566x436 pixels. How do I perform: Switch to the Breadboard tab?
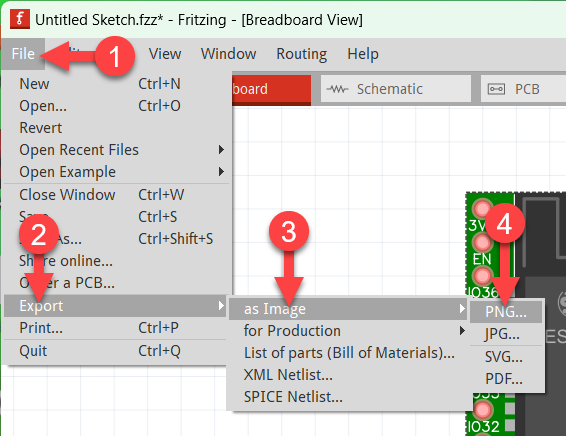point(271,90)
